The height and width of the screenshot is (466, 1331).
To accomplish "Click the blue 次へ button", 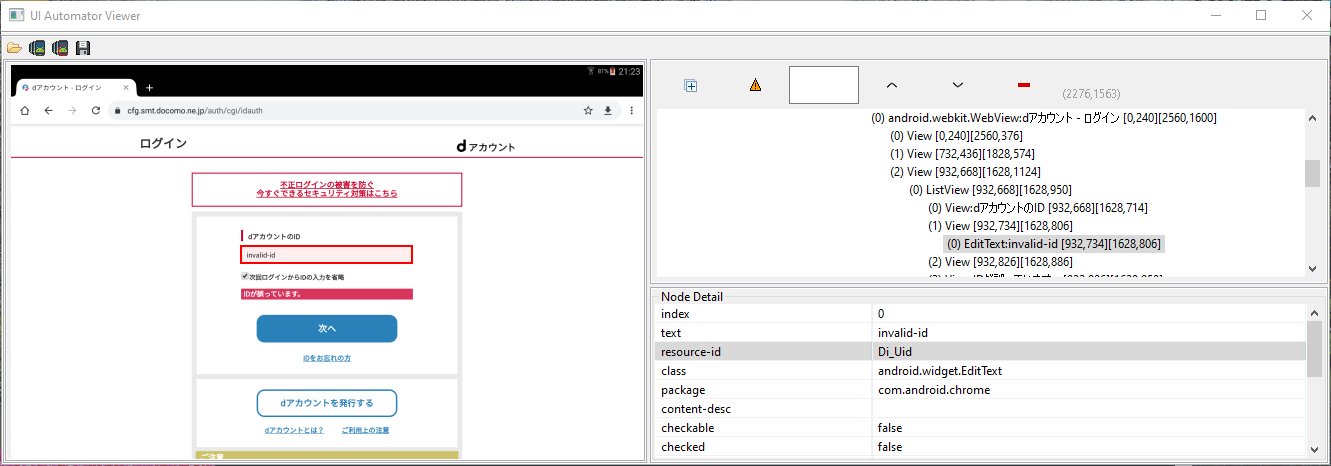I will 327,328.
